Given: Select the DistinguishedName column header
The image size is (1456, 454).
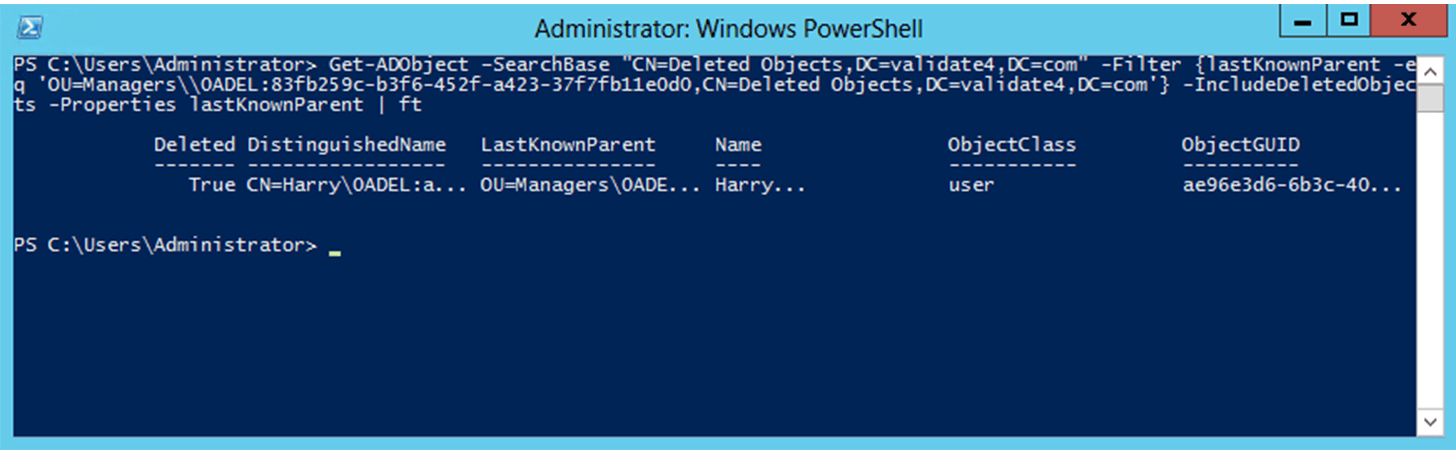Looking at the screenshot, I should 346,144.
